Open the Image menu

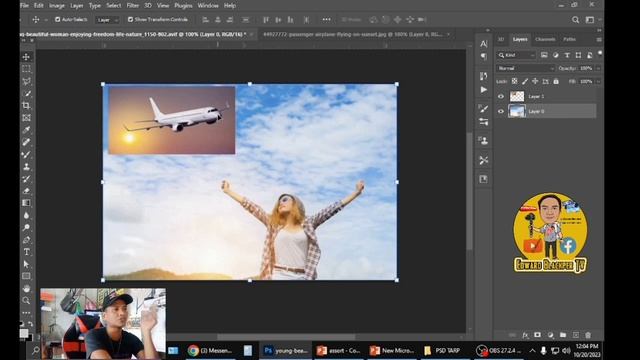tap(57, 6)
